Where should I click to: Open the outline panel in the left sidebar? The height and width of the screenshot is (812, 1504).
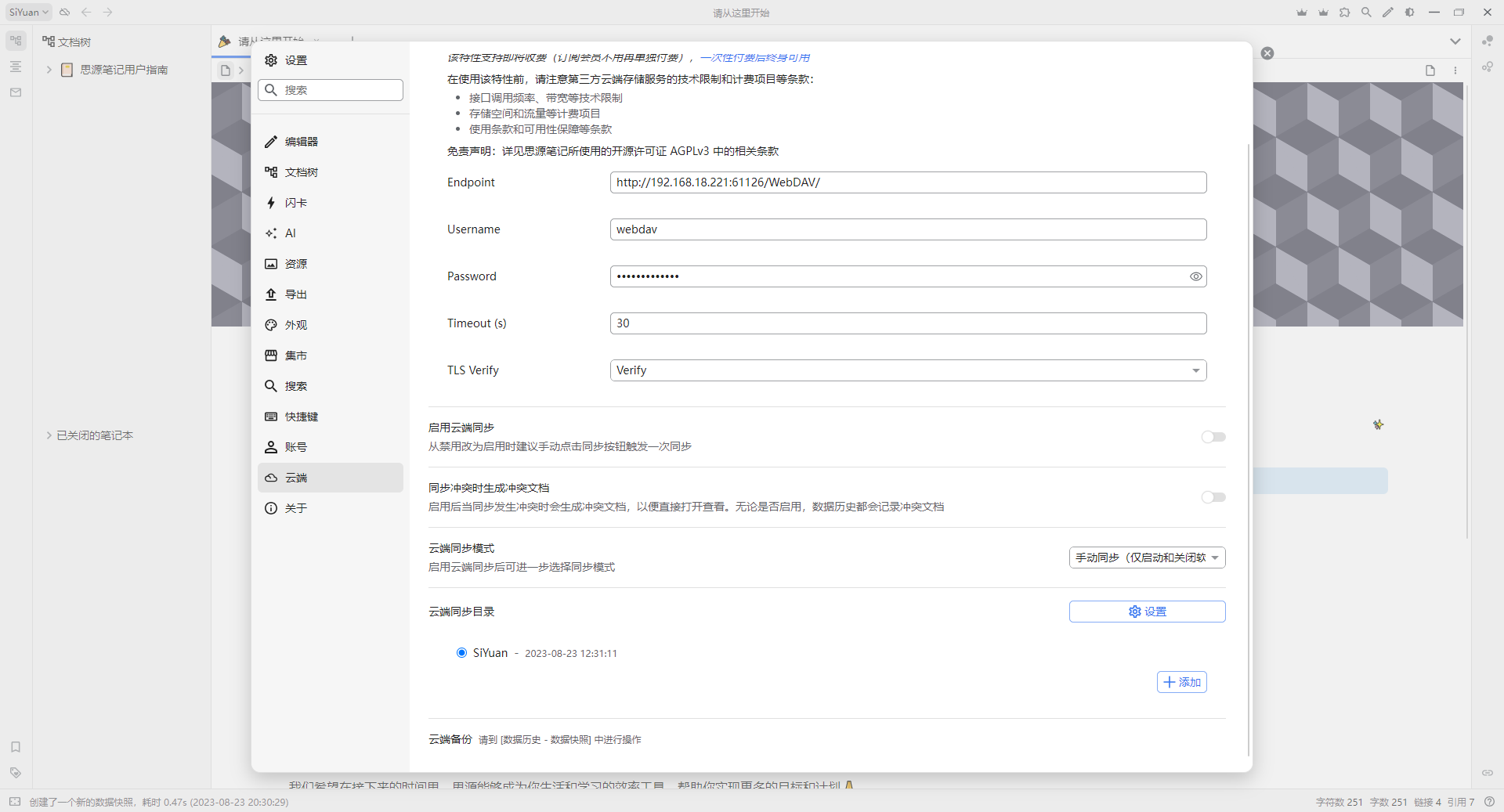(x=15, y=67)
